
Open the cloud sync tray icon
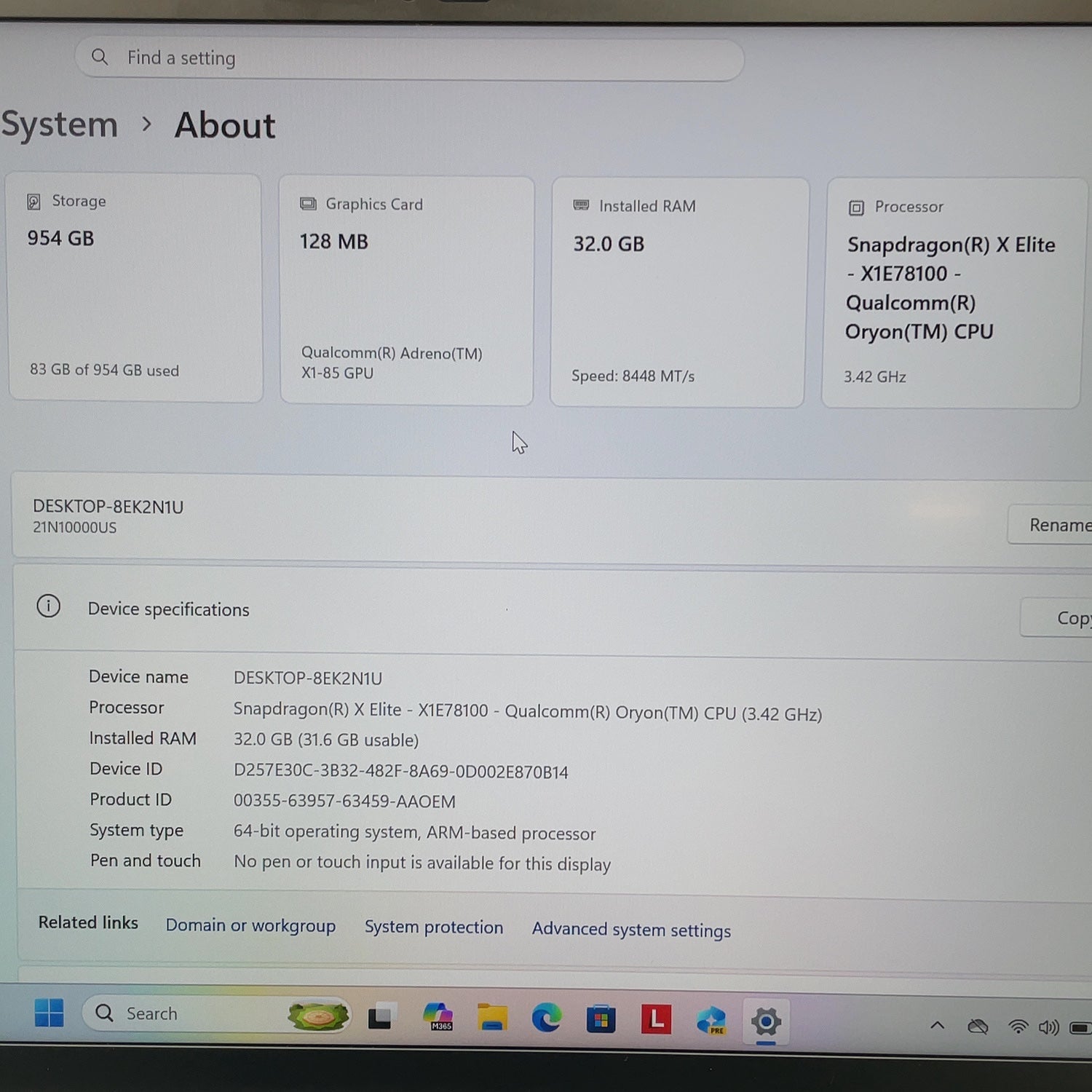[x=978, y=1026]
